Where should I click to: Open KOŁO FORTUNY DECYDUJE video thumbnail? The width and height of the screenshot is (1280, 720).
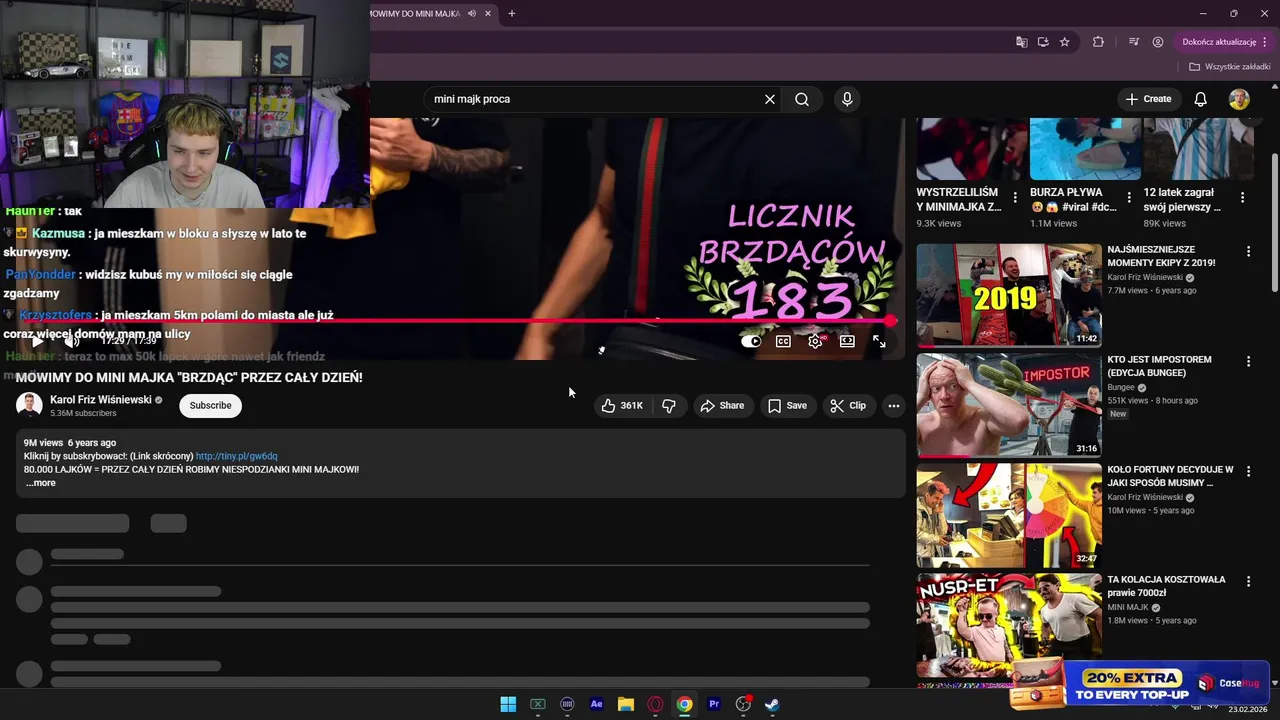click(x=1009, y=515)
